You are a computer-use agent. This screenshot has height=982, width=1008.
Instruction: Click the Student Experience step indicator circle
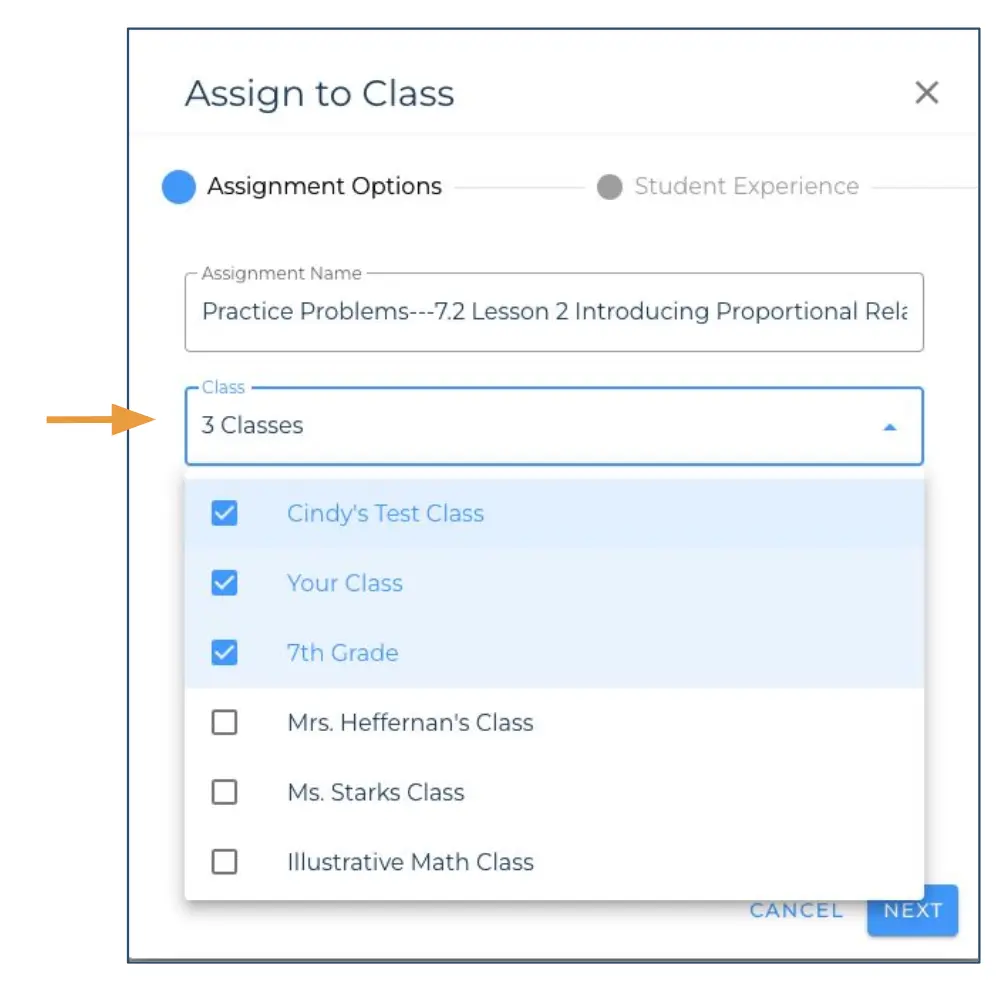point(610,186)
